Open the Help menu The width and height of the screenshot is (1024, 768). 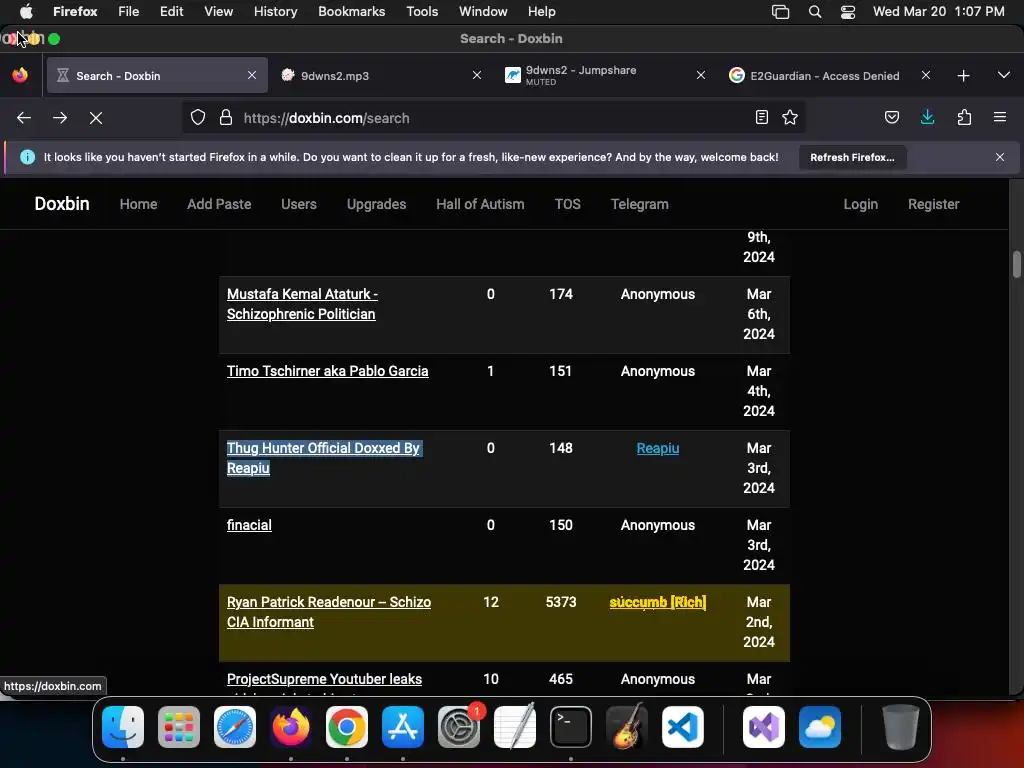[x=541, y=12]
